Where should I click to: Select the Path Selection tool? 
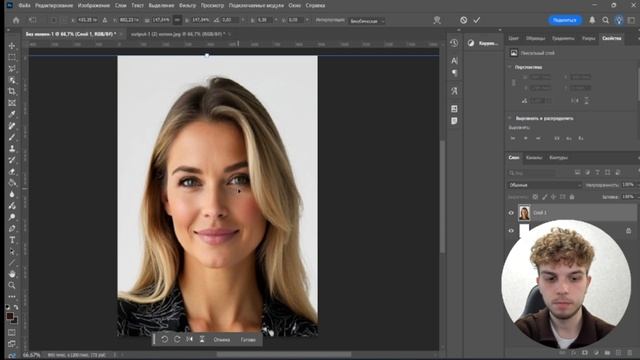pyautogui.click(x=12, y=251)
